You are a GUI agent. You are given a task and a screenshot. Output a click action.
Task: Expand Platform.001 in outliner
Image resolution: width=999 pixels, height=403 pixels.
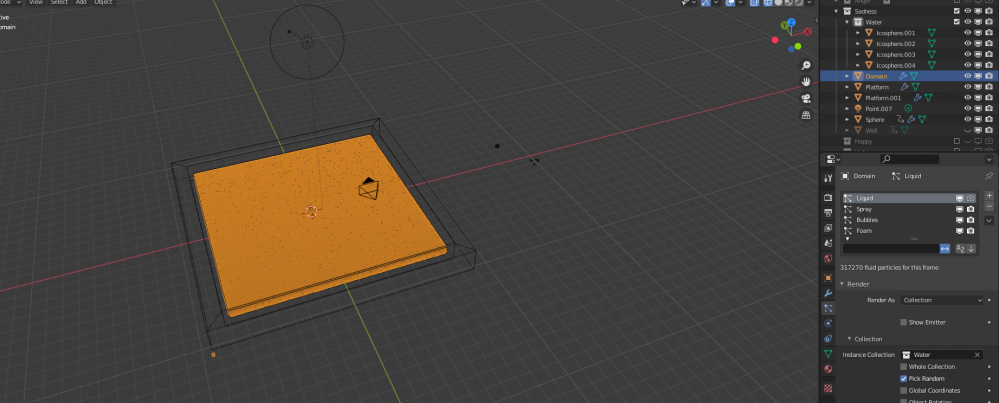pos(847,98)
